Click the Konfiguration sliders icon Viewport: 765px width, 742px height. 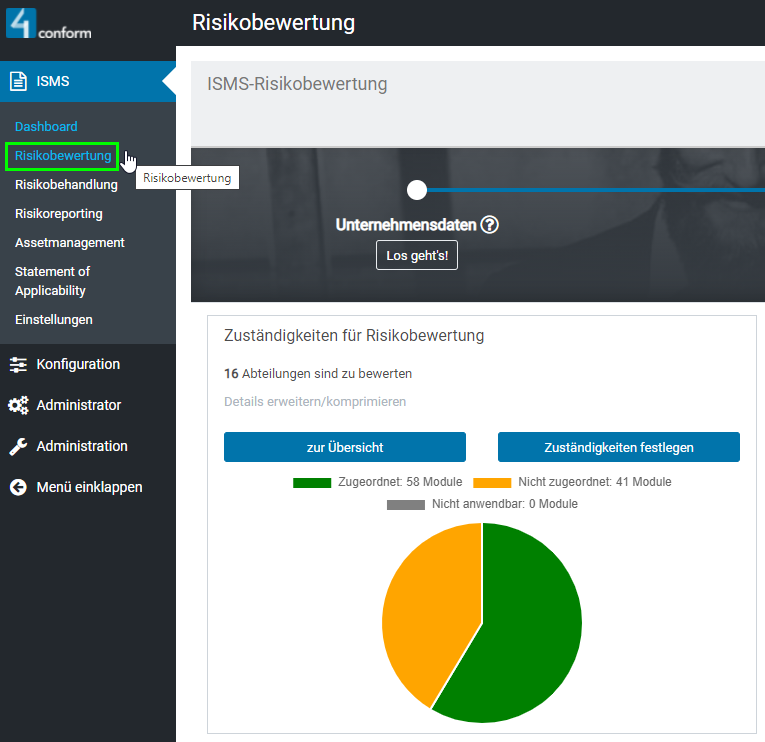pyautogui.click(x=18, y=365)
